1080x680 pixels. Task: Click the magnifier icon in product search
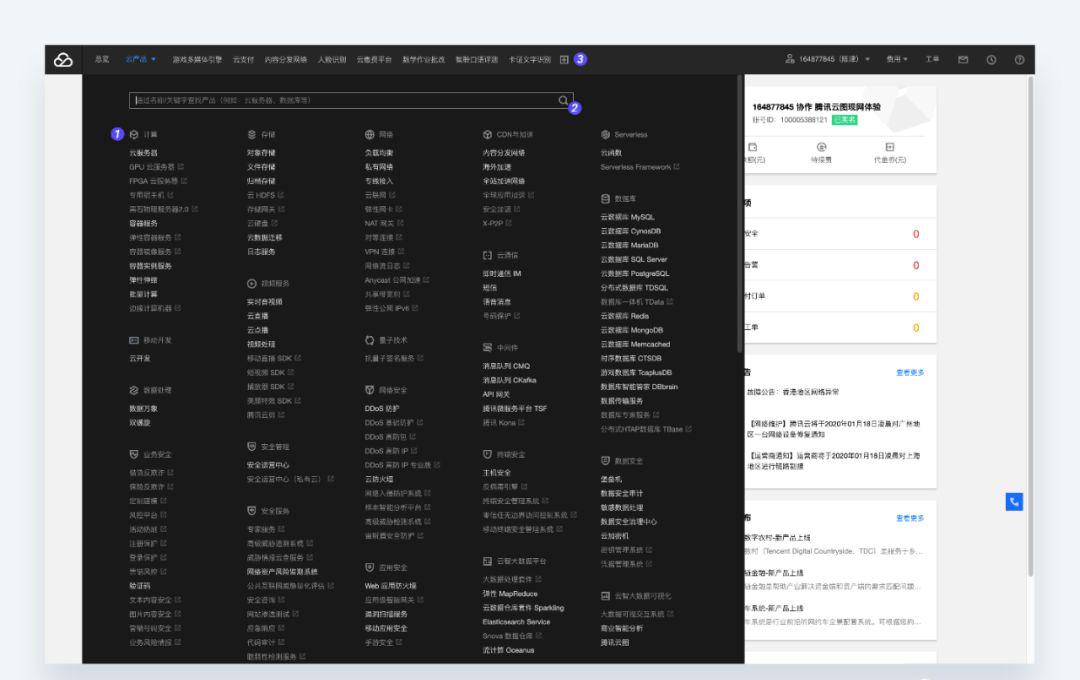point(563,101)
